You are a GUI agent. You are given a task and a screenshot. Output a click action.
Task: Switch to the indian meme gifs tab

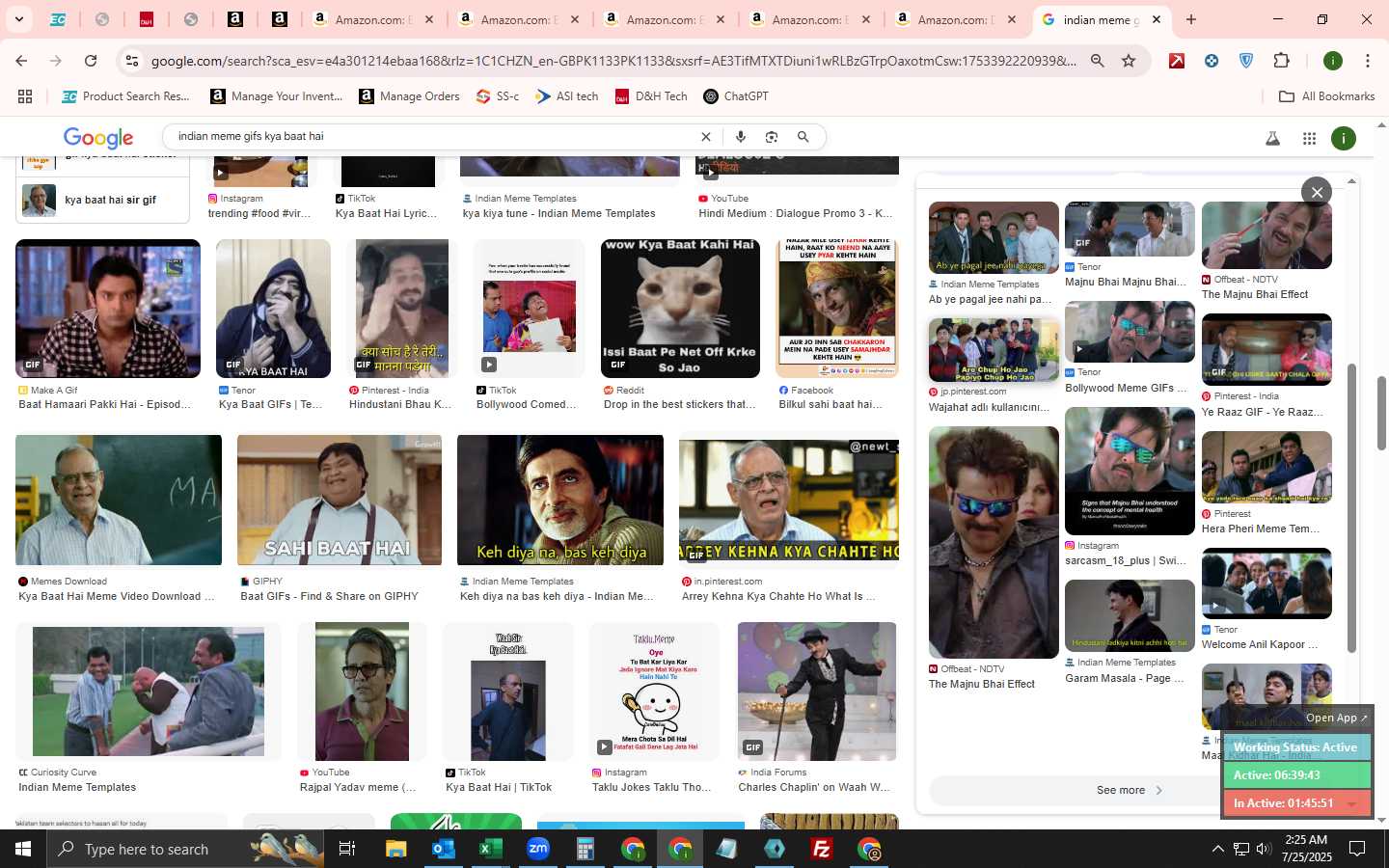(x=1100, y=19)
